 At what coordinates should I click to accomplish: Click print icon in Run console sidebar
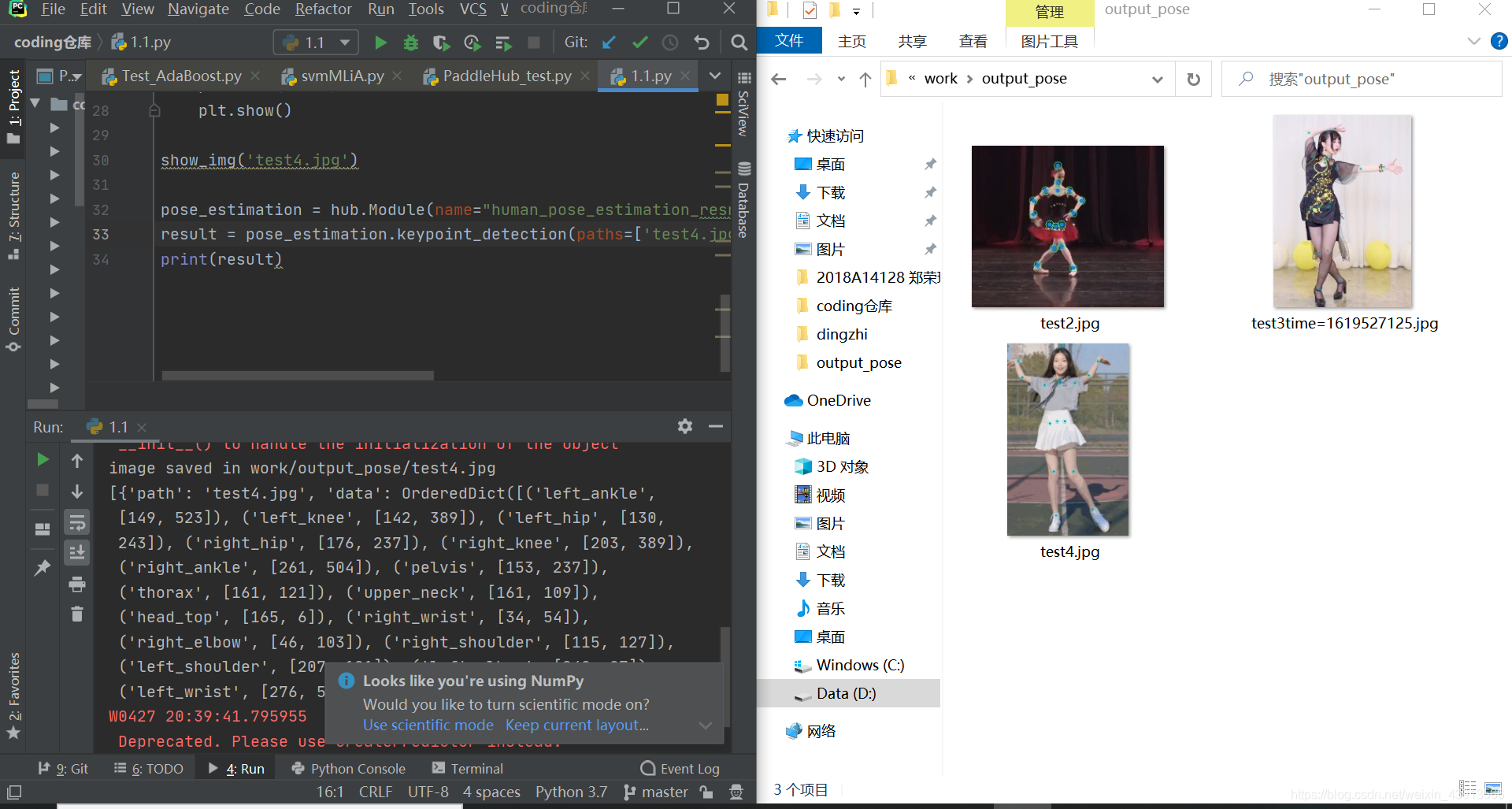coord(77,584)
